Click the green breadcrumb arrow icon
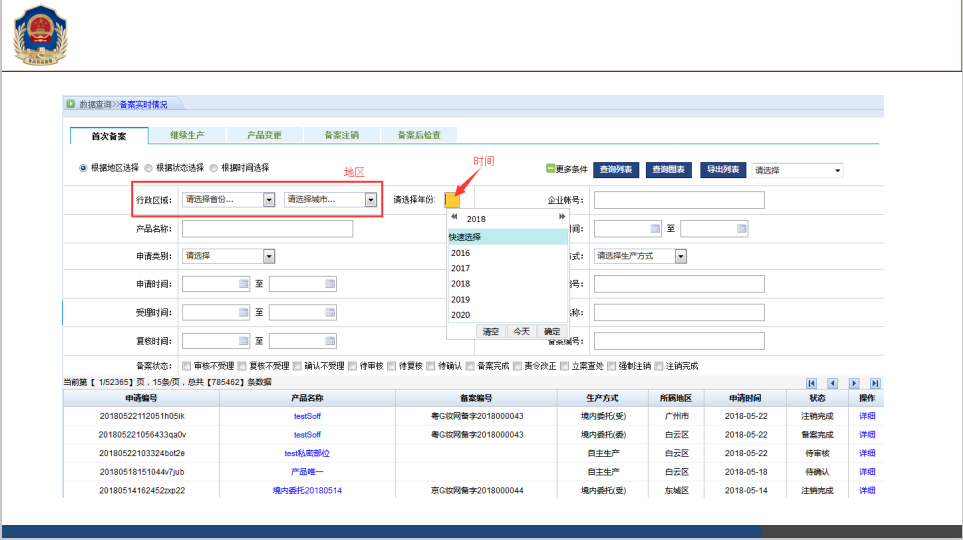963x540 pixels. (x=71, y=104)
